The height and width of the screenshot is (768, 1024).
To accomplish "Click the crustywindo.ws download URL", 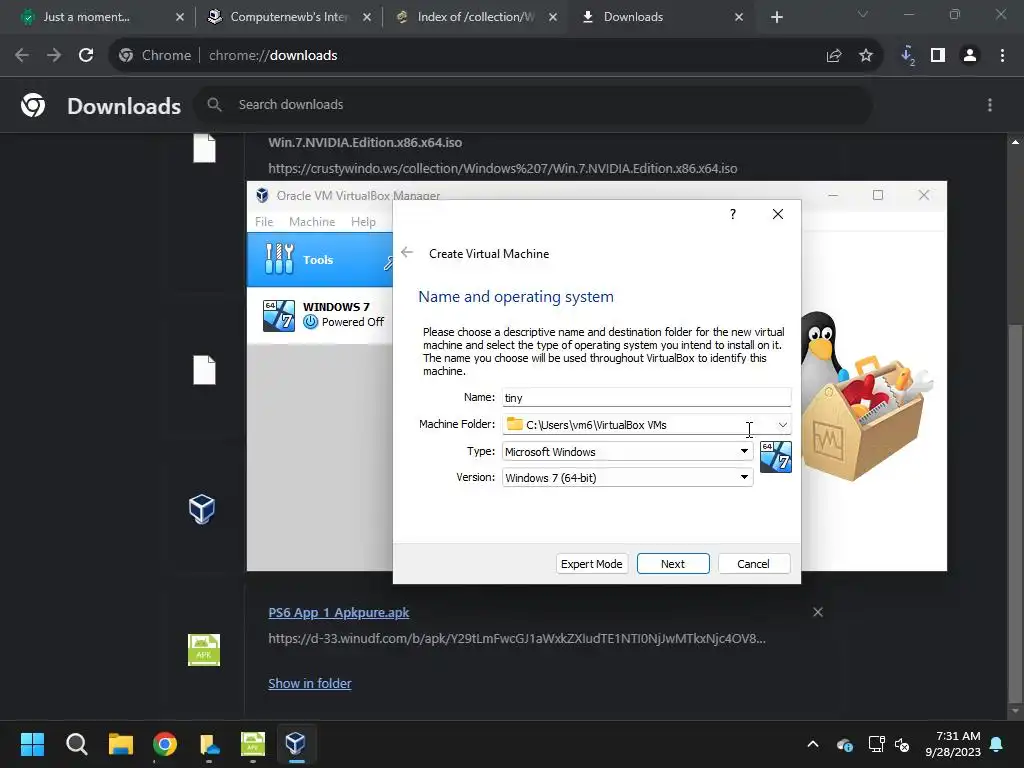I will point(503,168).
